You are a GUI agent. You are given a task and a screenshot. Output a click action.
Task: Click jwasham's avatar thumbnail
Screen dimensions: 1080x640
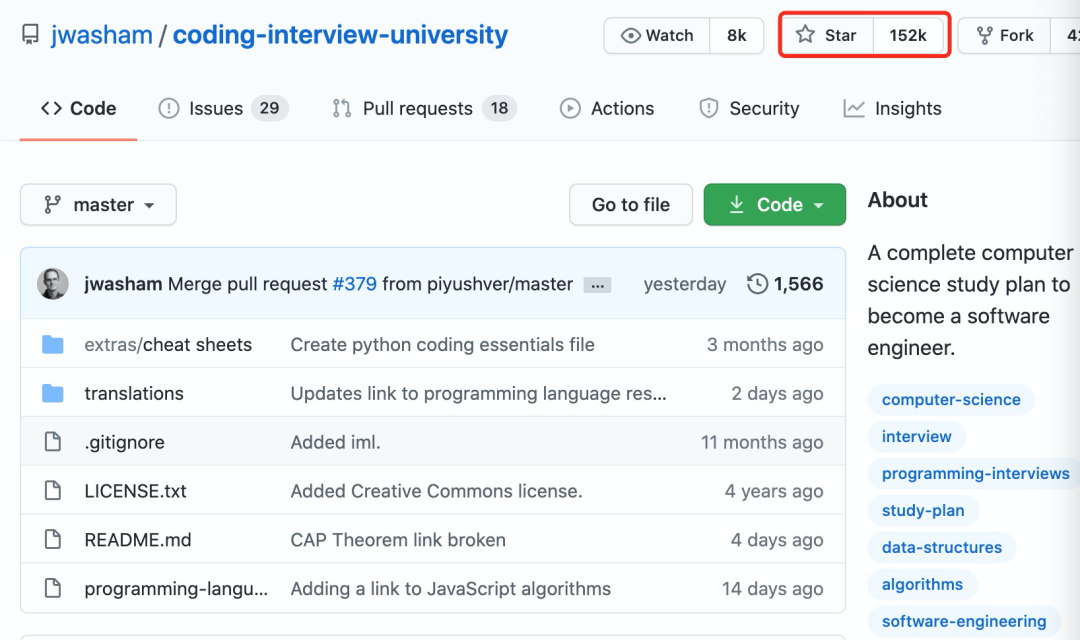tap(53, 284)
